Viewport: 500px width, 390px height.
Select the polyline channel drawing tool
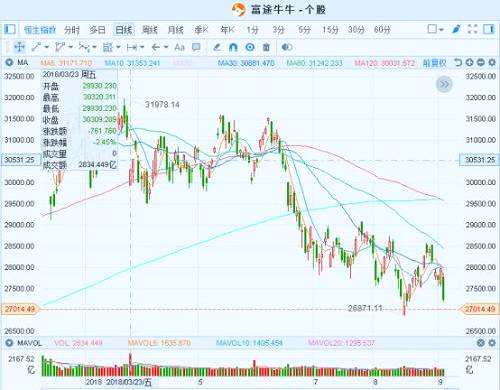click(60, 47)
